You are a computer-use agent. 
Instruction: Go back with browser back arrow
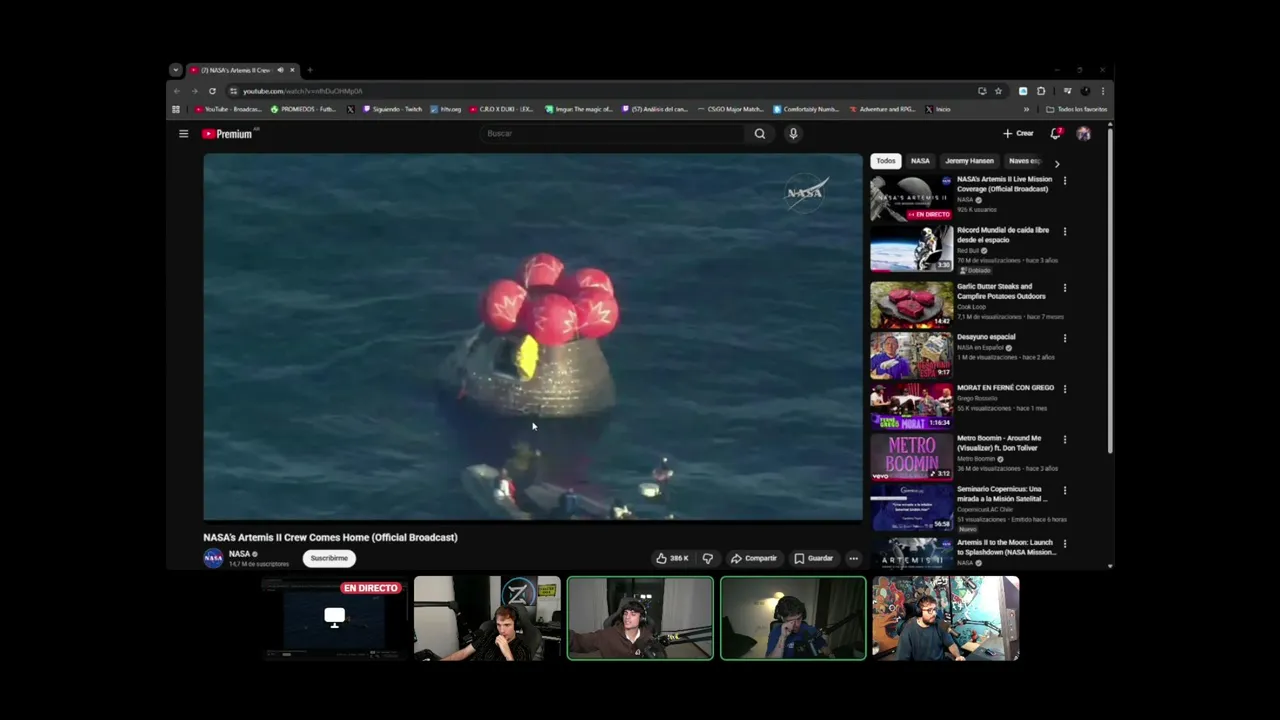coord(177,91)
